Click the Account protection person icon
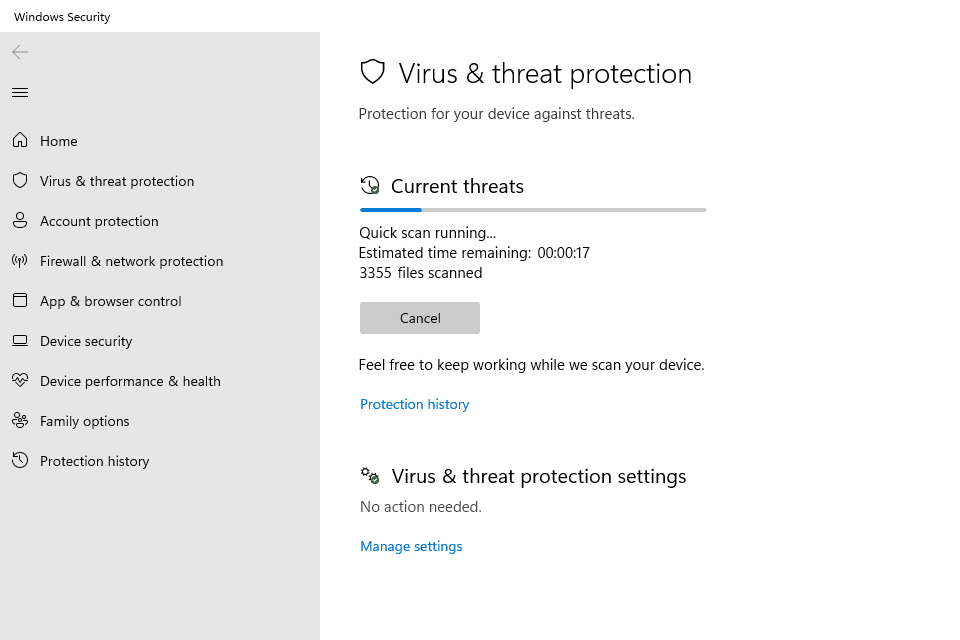Image resolution: width=960 pixels, height=640 pixels. coord(20,221)
